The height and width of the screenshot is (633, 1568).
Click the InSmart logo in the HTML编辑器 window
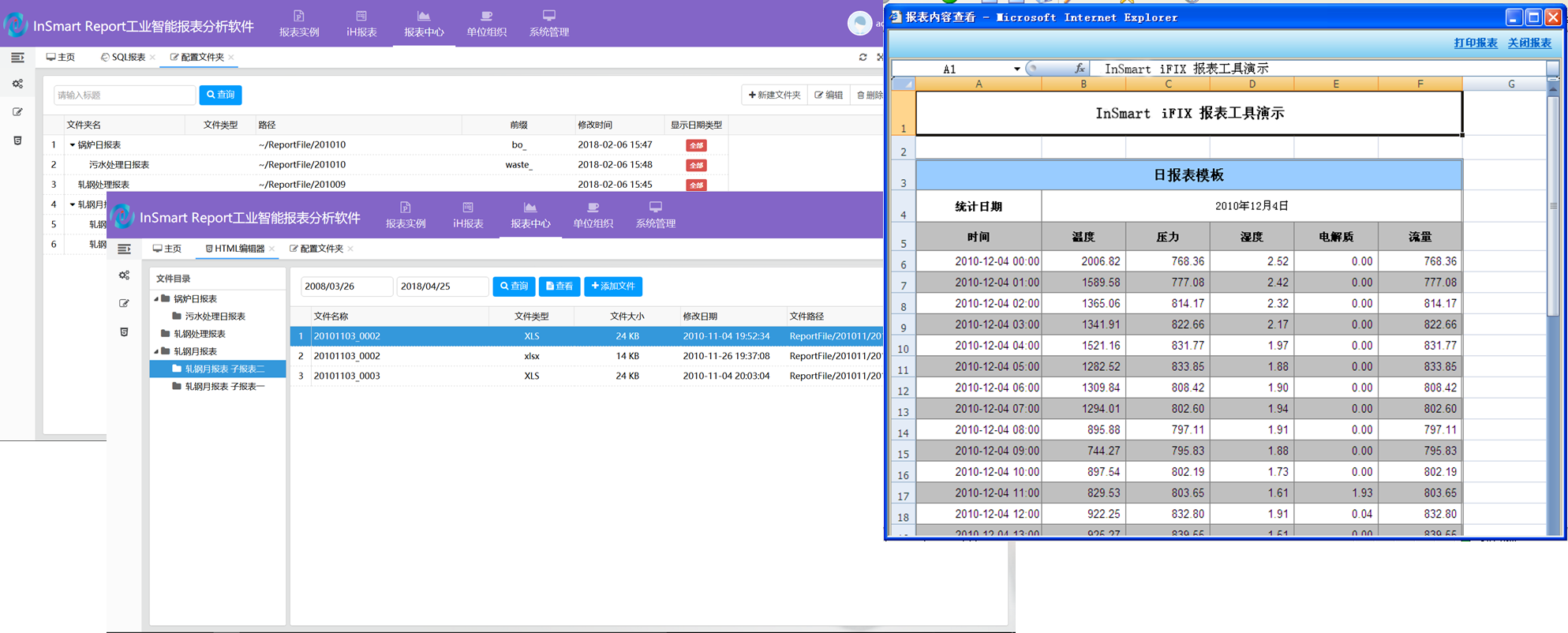122,216
